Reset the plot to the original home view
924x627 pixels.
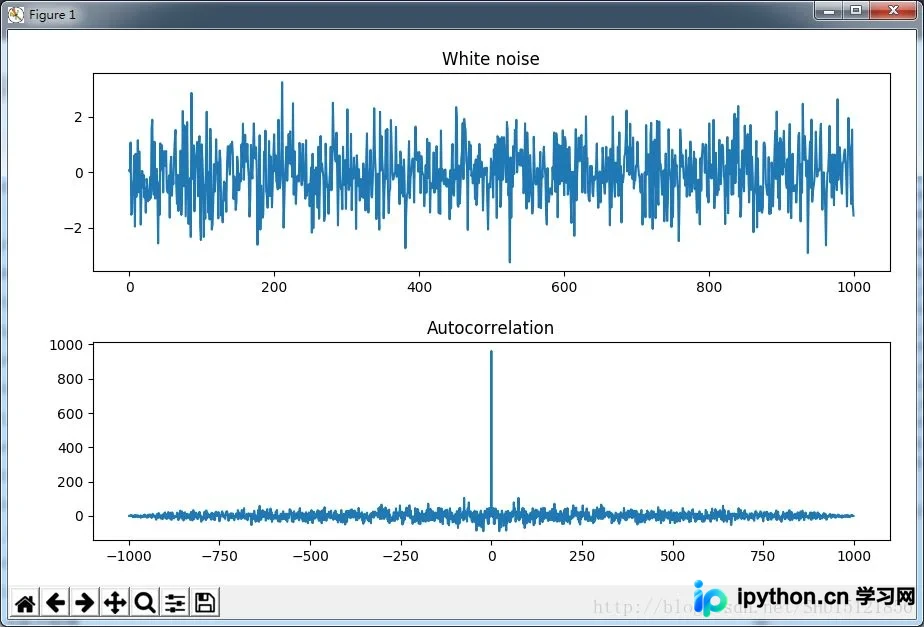pyautogui.click(x=25, y=602)
